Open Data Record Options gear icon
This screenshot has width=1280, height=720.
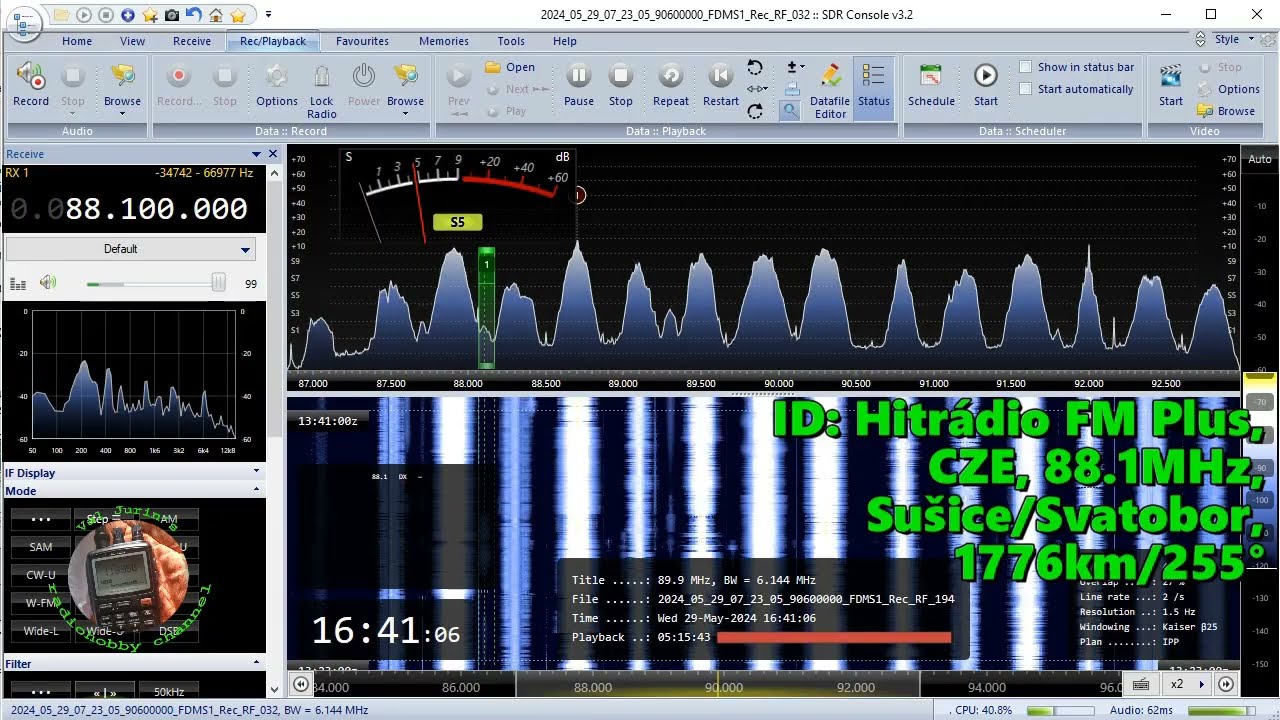click(276, 76)
